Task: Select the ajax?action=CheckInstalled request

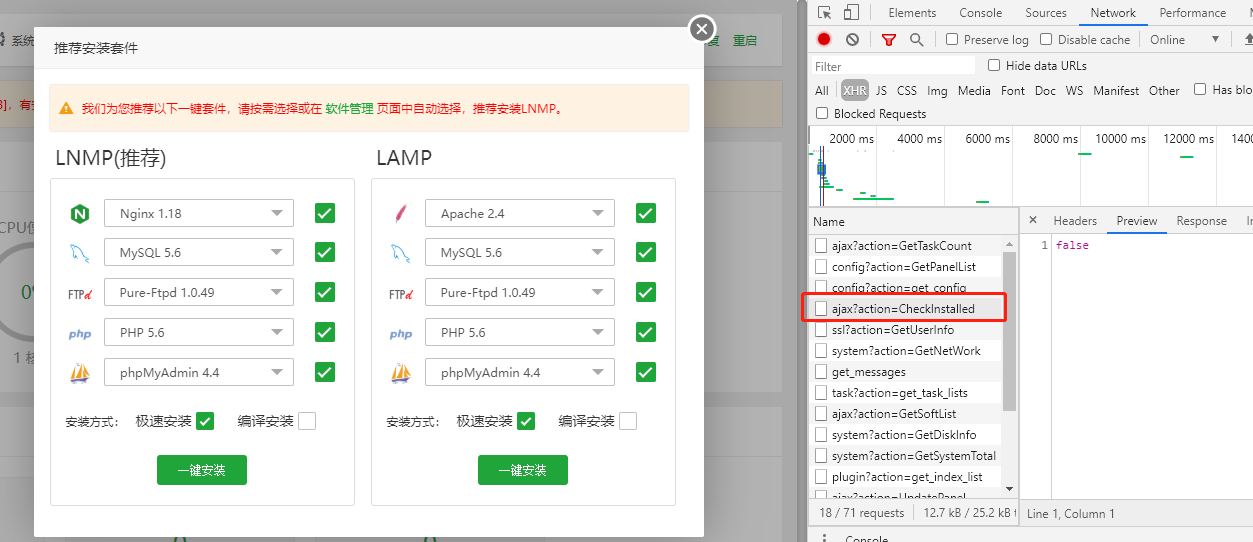Action: [902, 309]
